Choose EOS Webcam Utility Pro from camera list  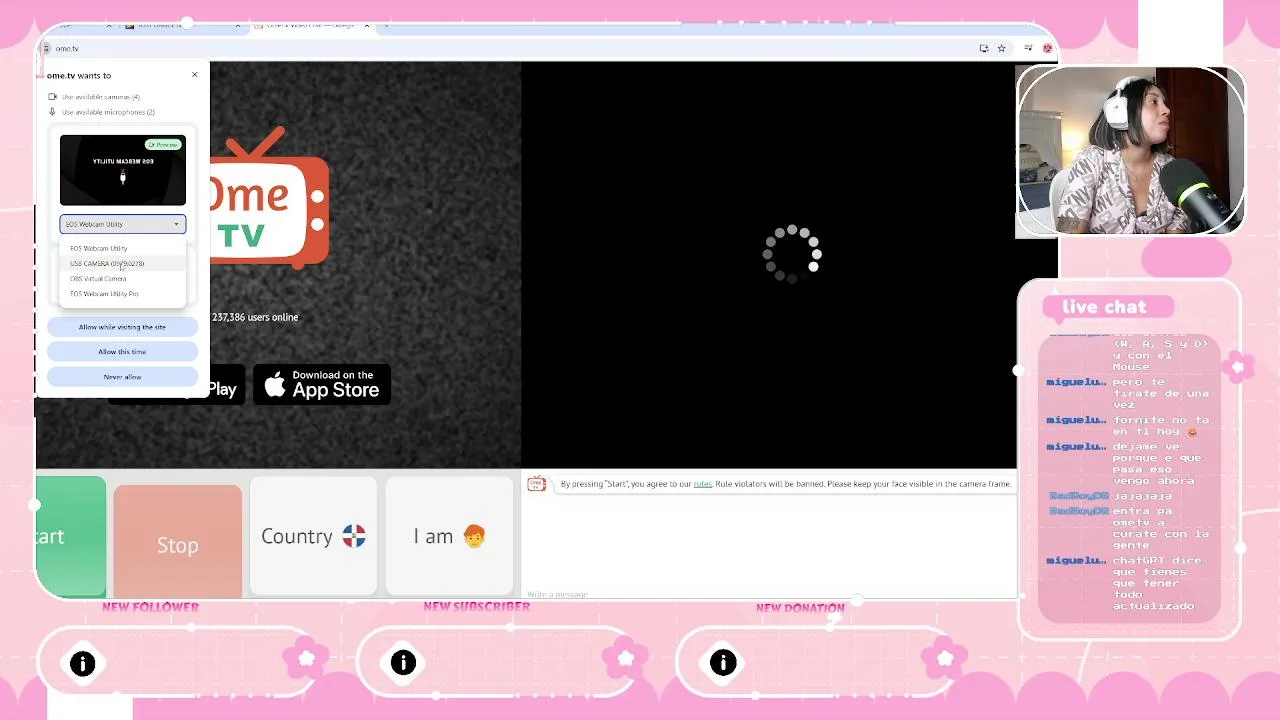[122, 294]
